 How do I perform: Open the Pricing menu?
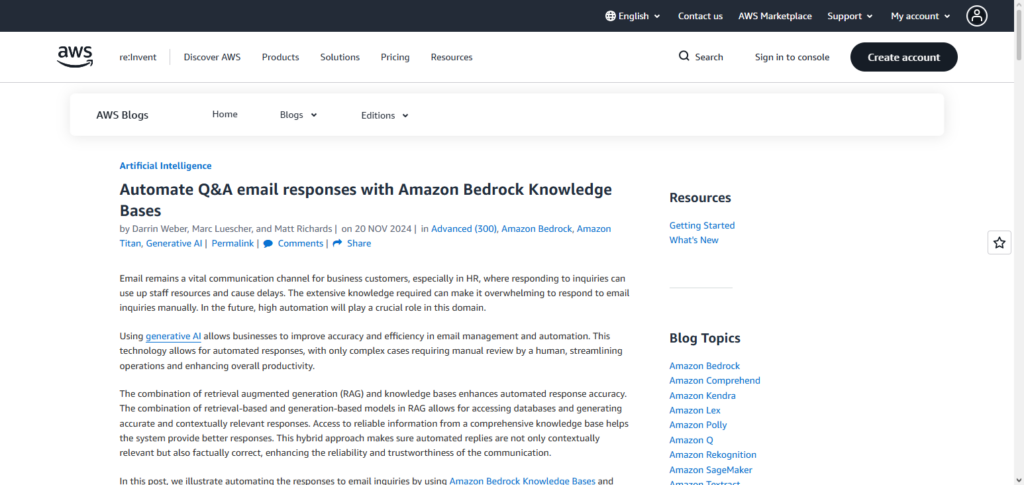395,57
